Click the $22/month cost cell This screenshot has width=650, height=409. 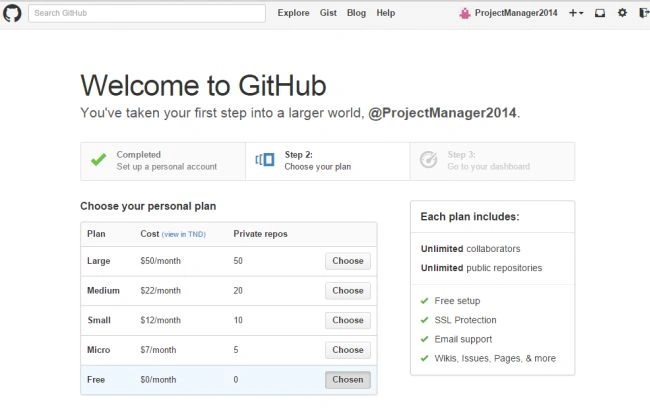[x=160, y=291]
